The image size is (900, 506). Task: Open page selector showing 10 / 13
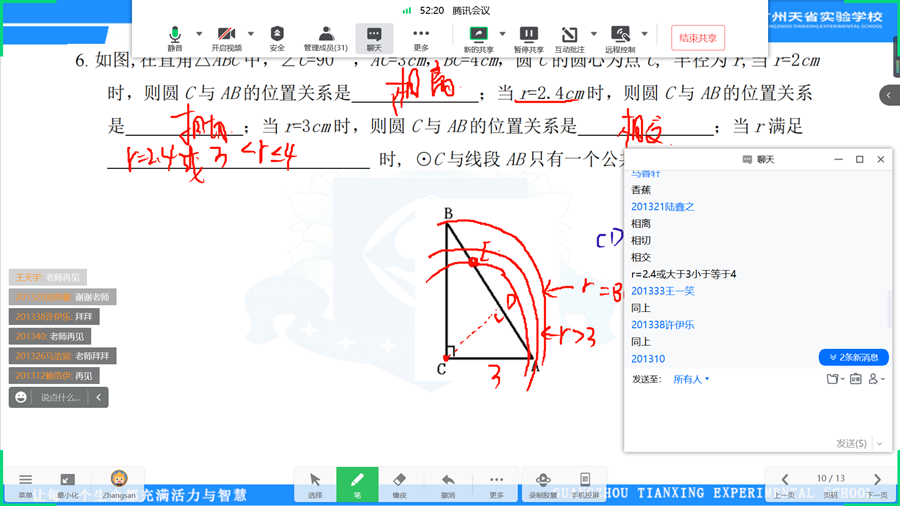click(831, 484)
